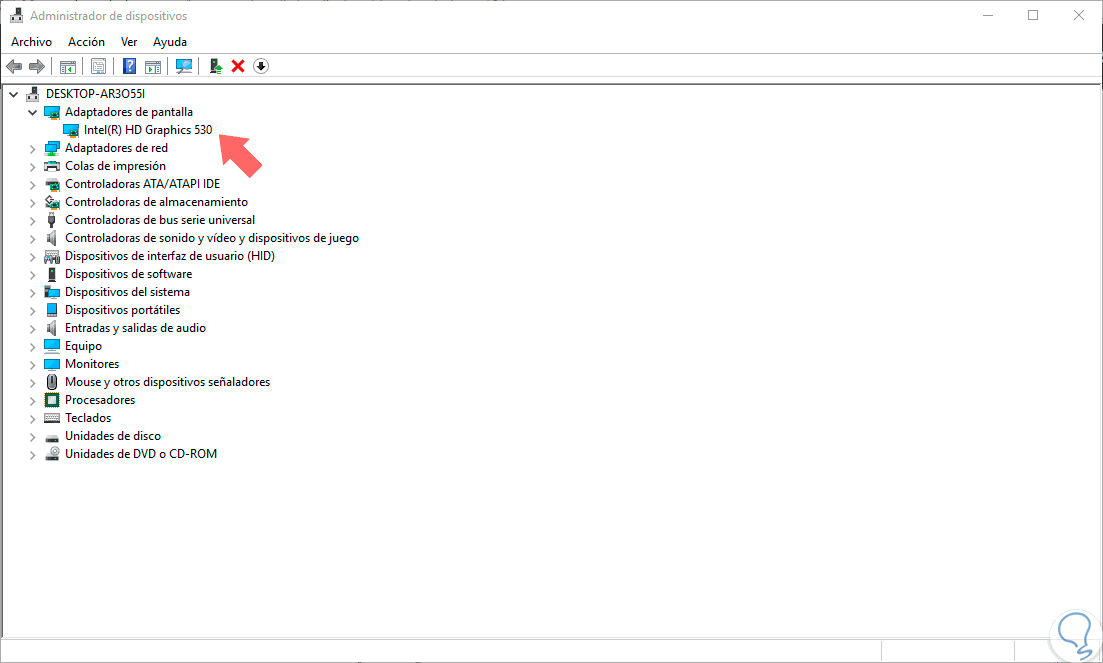This screenshot has height=663, width=1103.
Task: Select the Adaptadores de pantalla label
Action: (129, 112)
